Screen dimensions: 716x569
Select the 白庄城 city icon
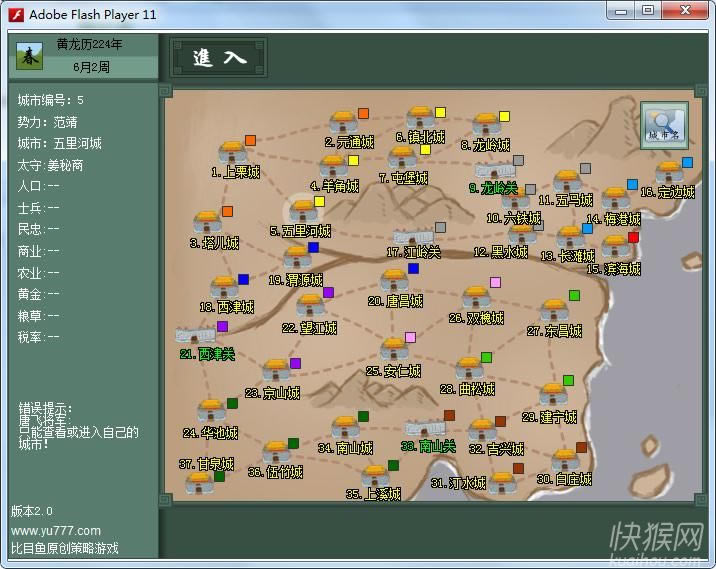(565, 460)
